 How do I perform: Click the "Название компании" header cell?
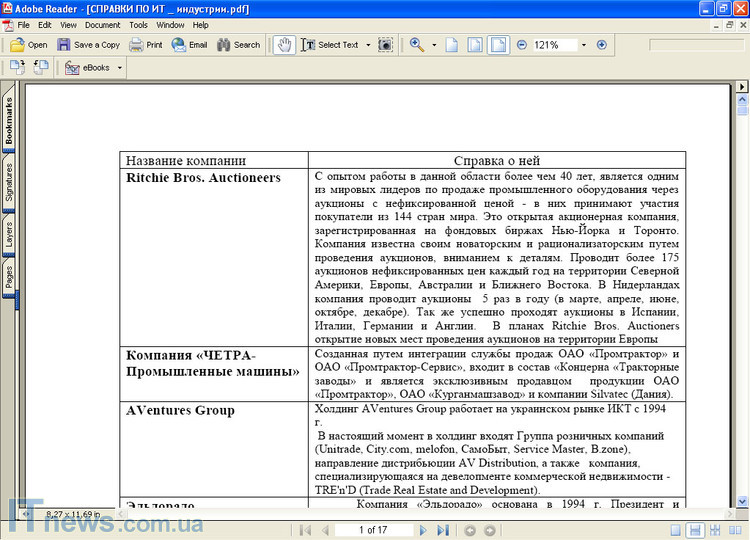click(x=214, y=160)
